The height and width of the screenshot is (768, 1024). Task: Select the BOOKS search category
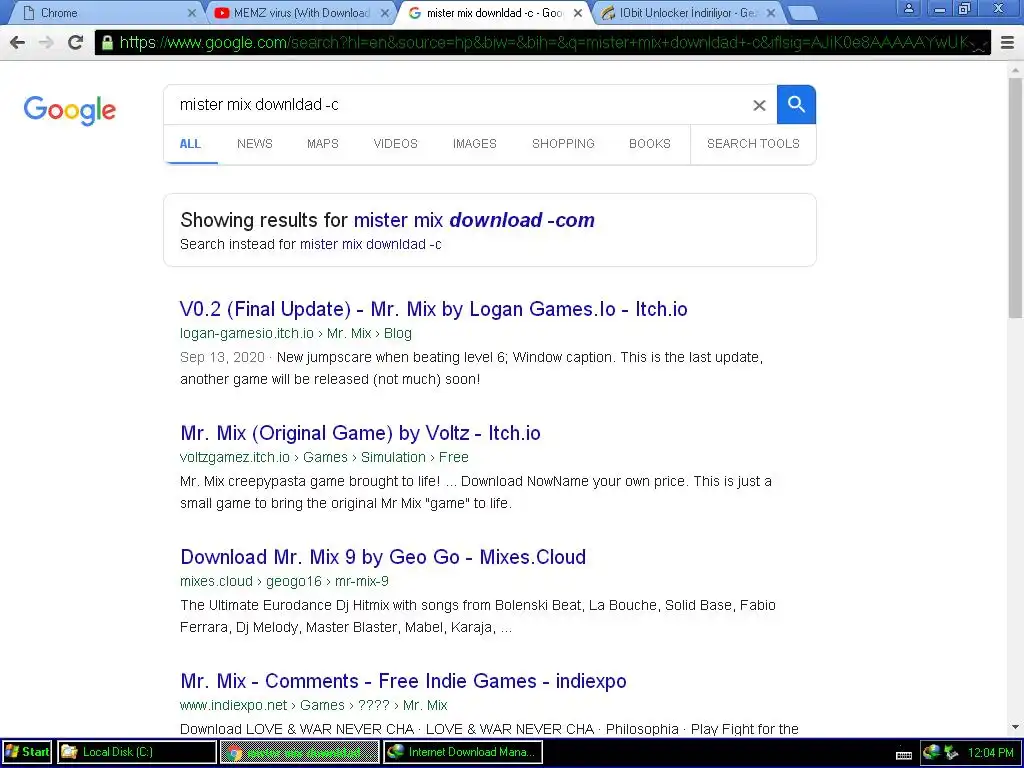[650, 144]
